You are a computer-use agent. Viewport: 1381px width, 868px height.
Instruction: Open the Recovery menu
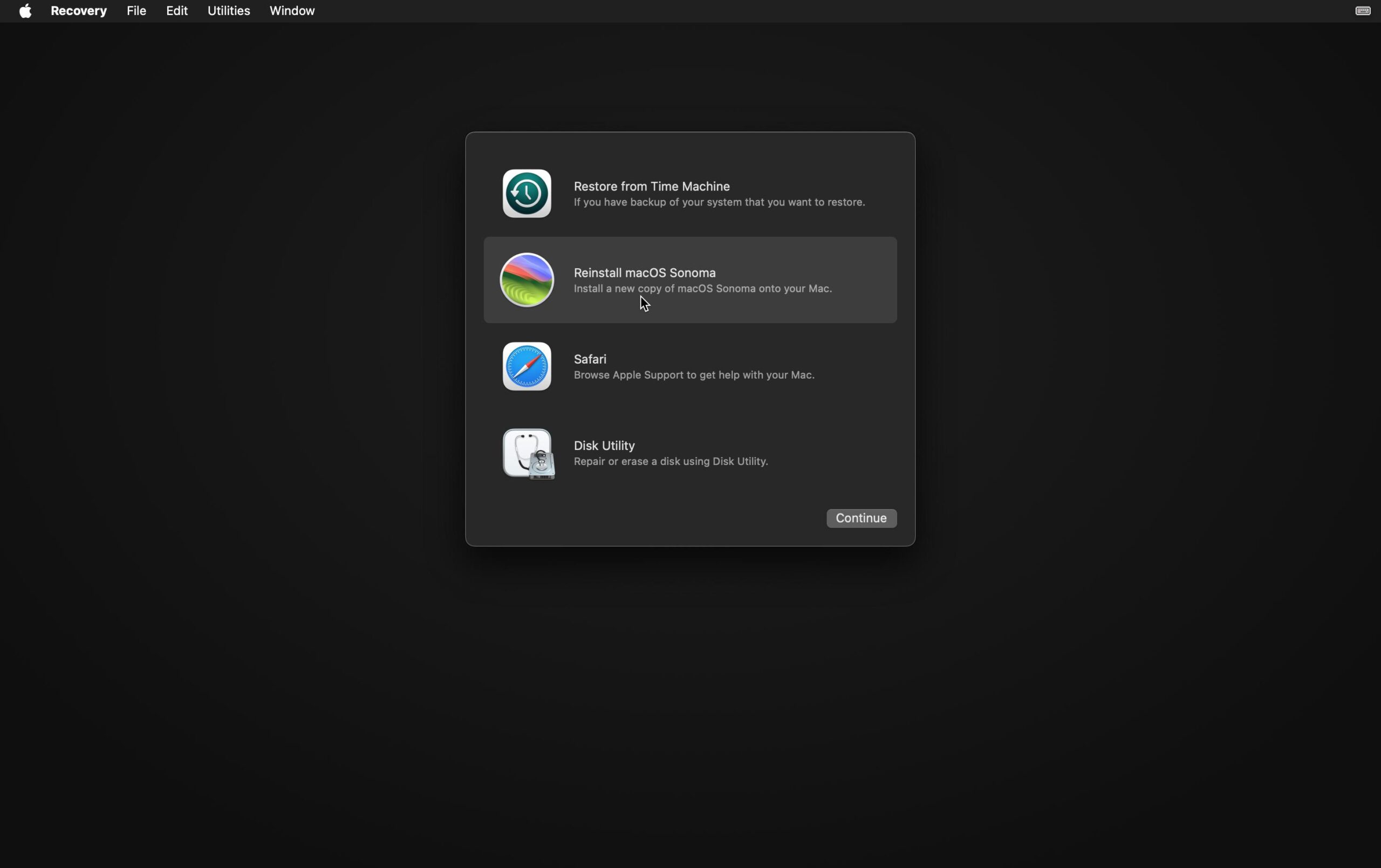(x=79, y=11)
